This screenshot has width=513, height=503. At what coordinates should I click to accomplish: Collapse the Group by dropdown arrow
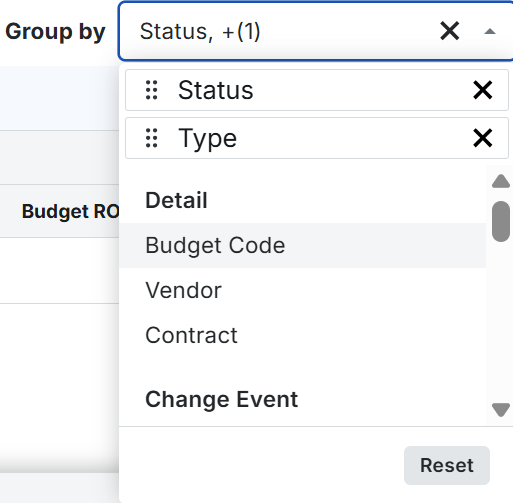point(490,31)
